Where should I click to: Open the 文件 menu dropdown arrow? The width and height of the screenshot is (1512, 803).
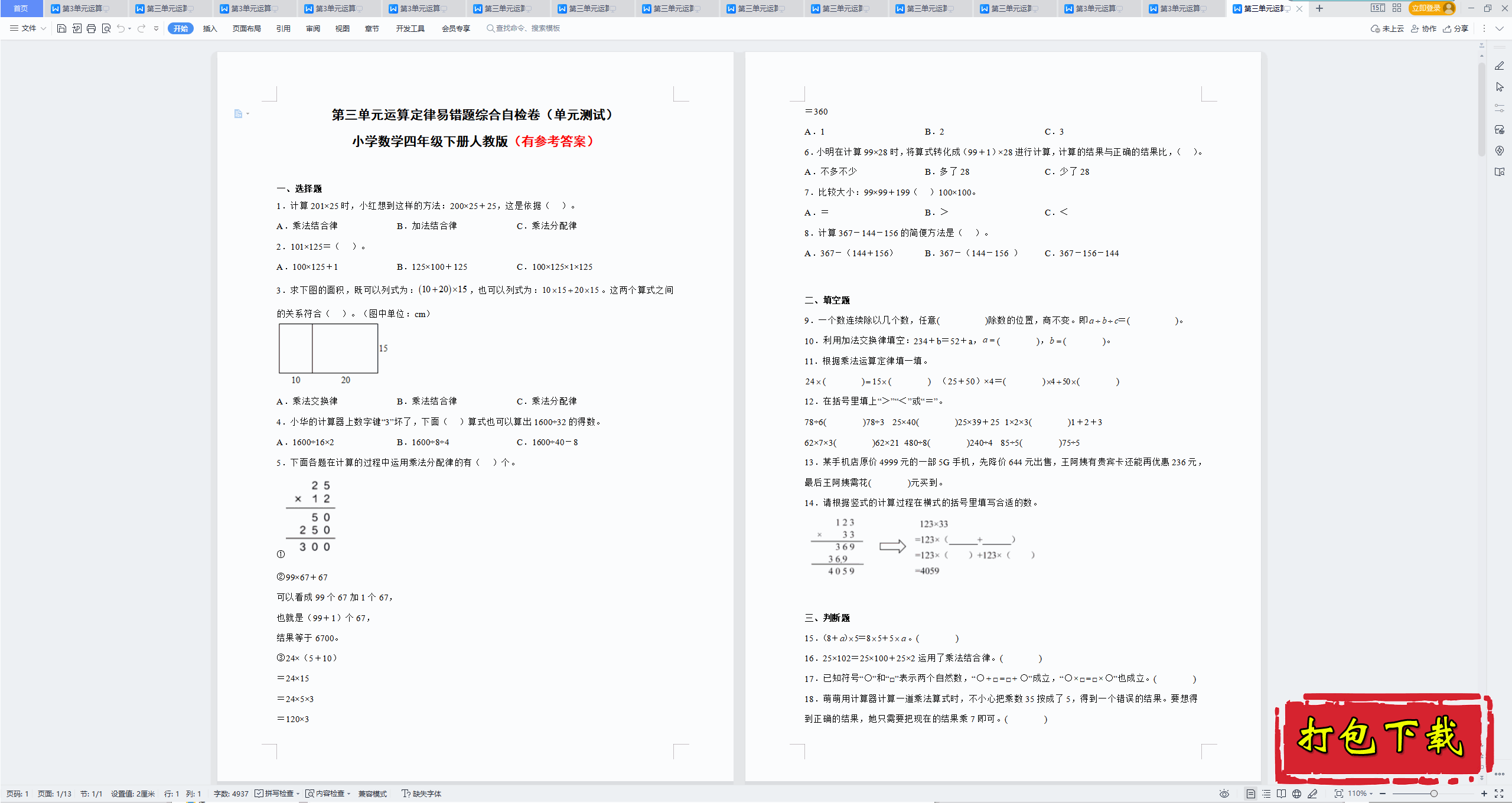(43, 28)
